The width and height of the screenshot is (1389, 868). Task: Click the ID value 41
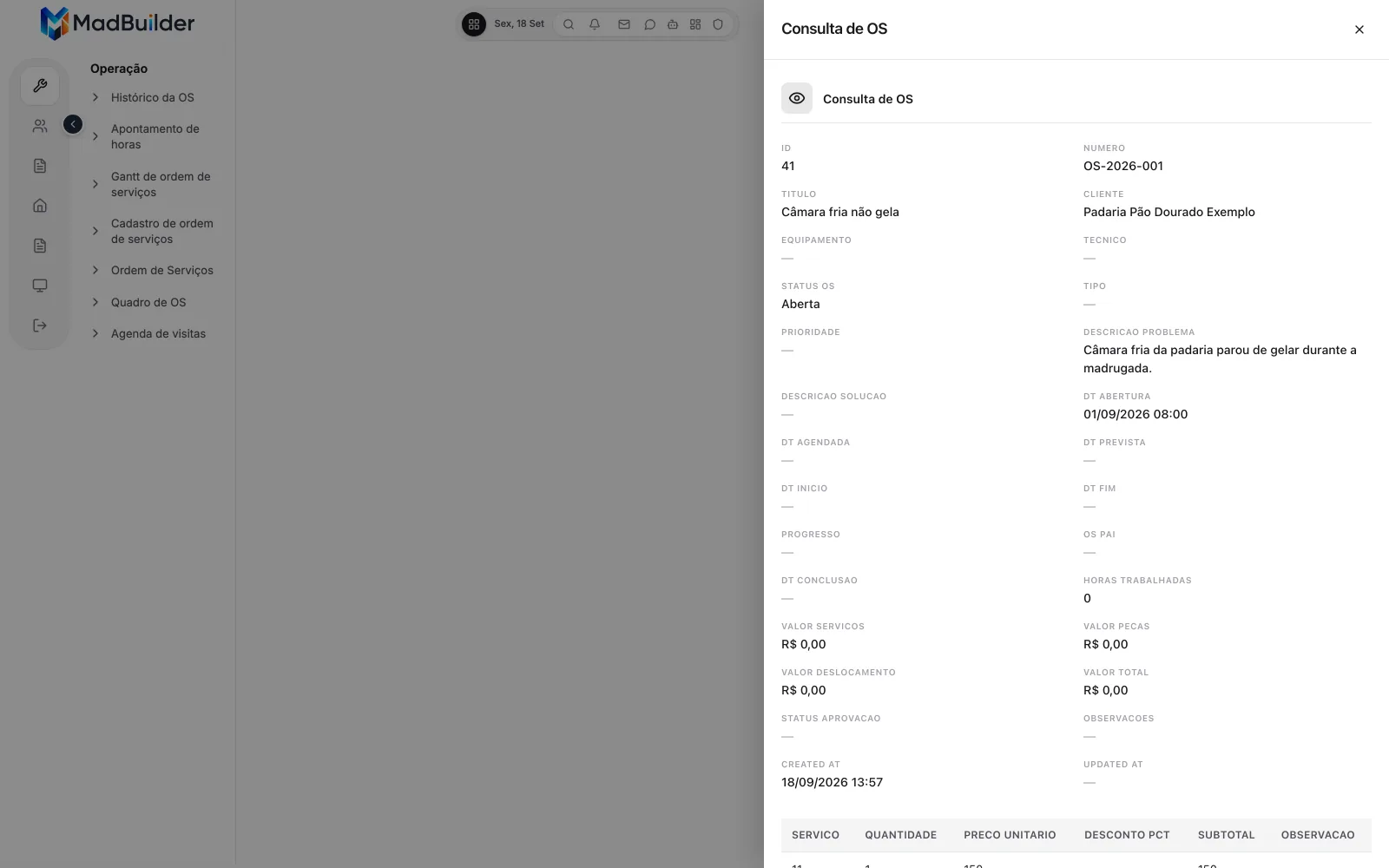[788, 166]
